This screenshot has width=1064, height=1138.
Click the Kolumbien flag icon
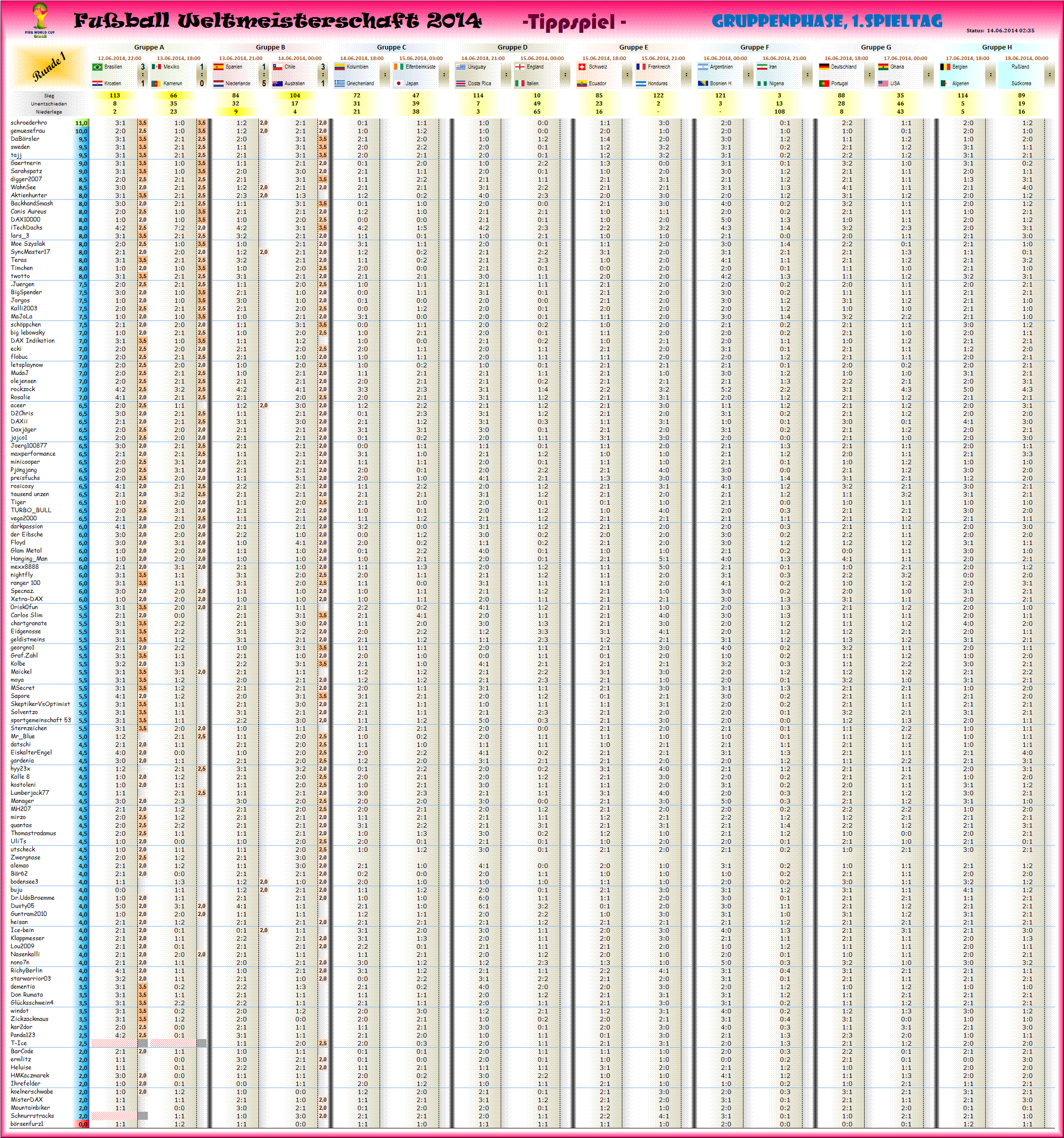coord(340,67)
